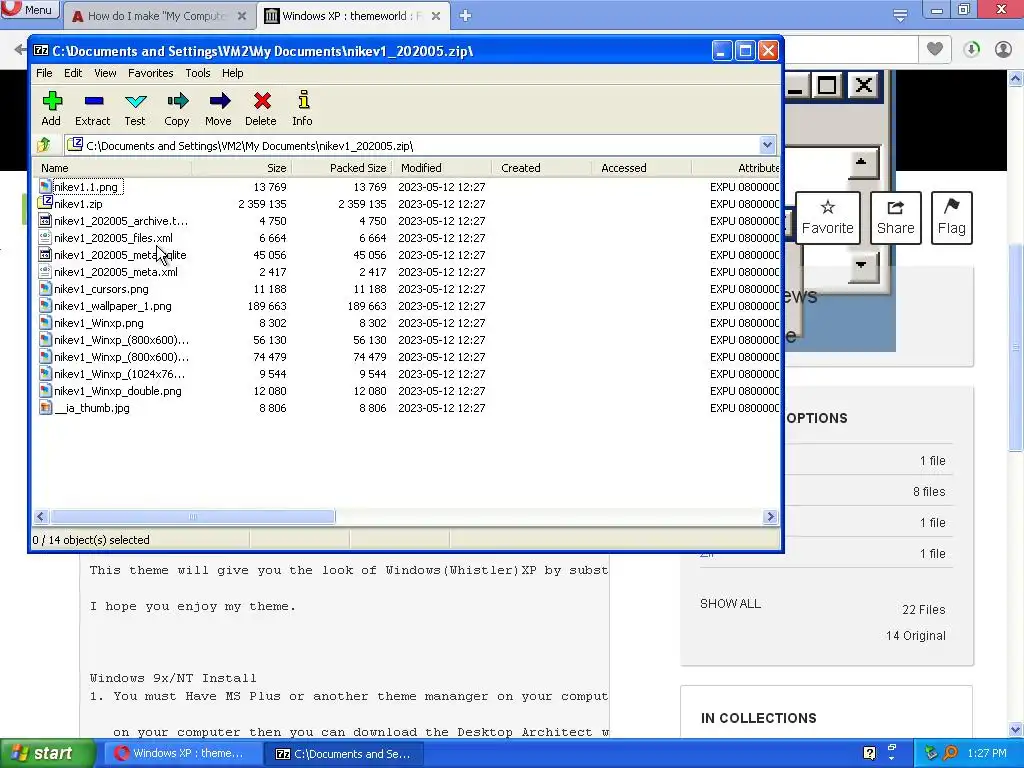Open the browser profile account icon
The width and height of the screenshot is (1024, 768).
click(1003, 49)
